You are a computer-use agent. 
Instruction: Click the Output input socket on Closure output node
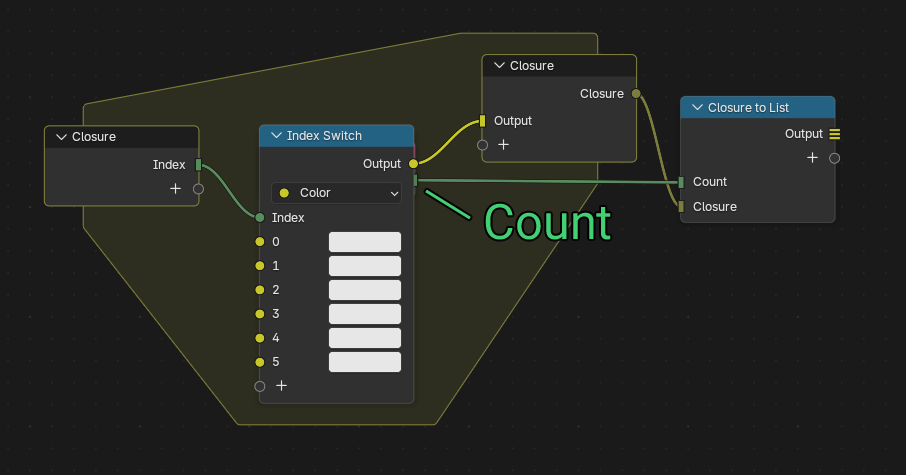pos(483,121)
